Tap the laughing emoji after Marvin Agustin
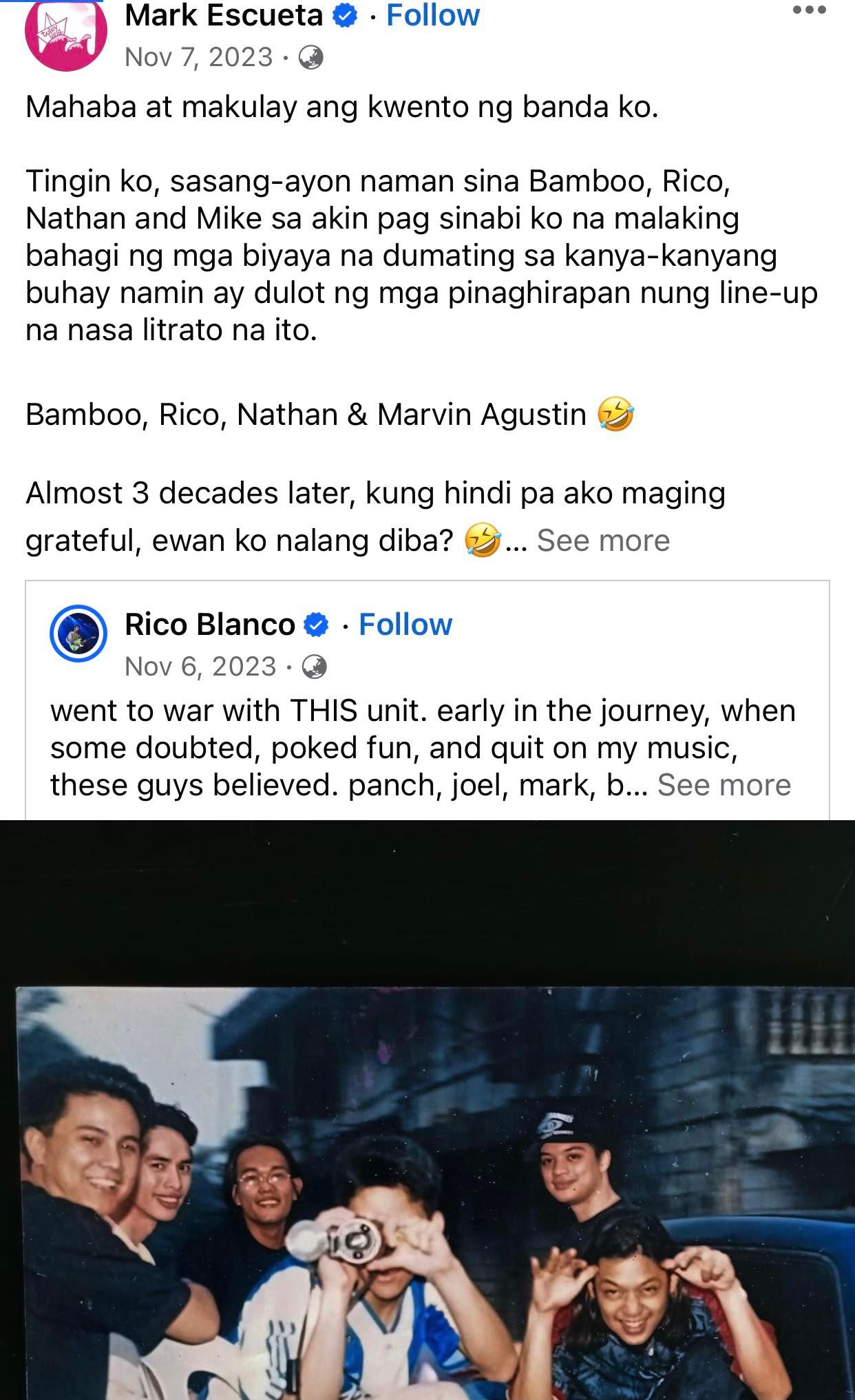 coord(615,415)
